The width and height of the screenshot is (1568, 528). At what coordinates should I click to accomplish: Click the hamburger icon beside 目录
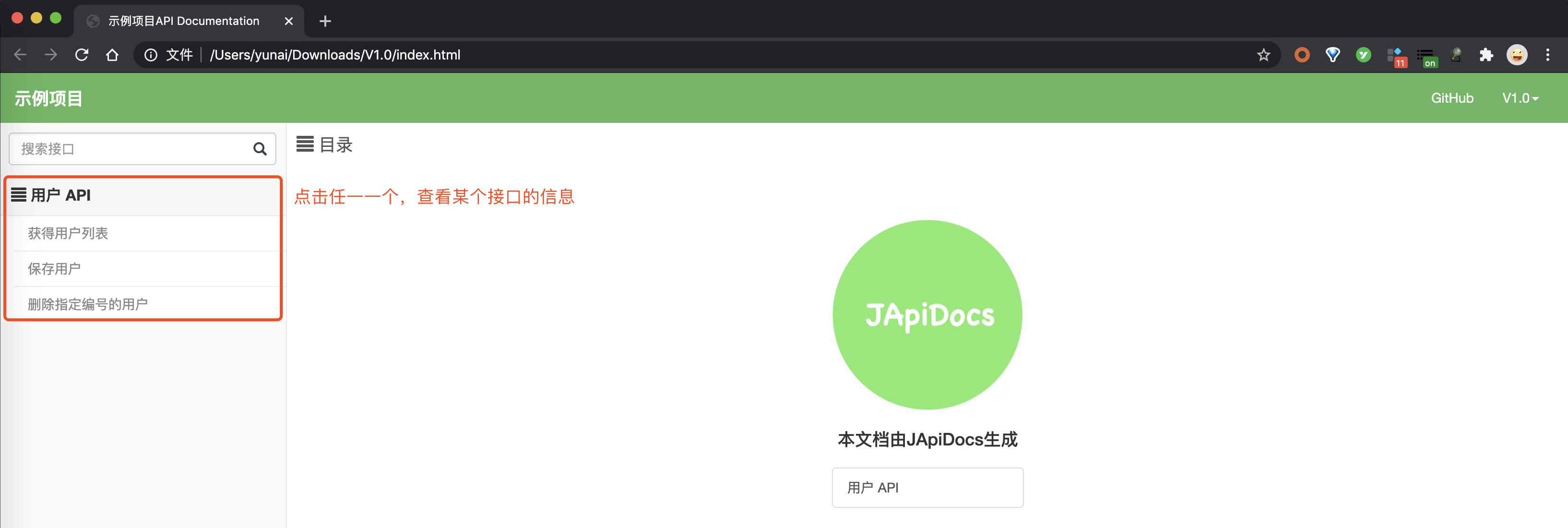click(305, 144)
